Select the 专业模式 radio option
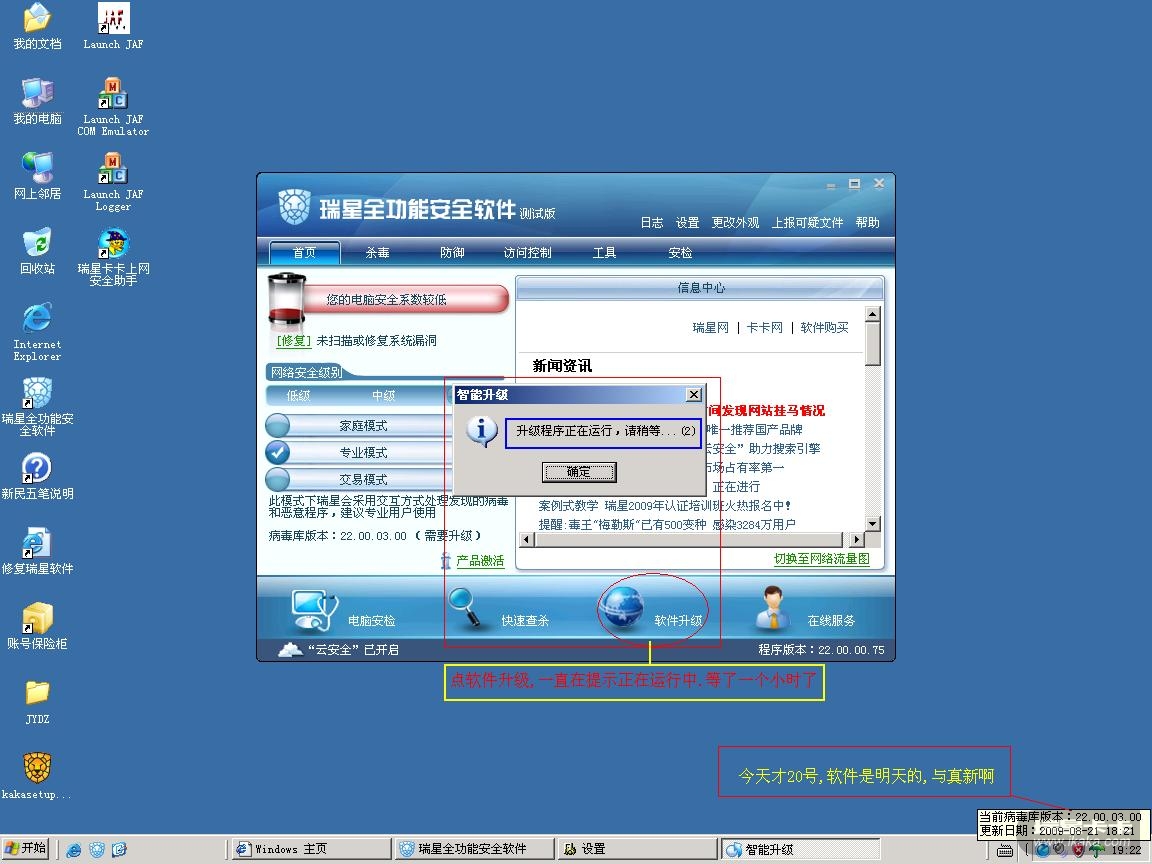Screen dimensions: 1152x864 click(x=278, y=452)
